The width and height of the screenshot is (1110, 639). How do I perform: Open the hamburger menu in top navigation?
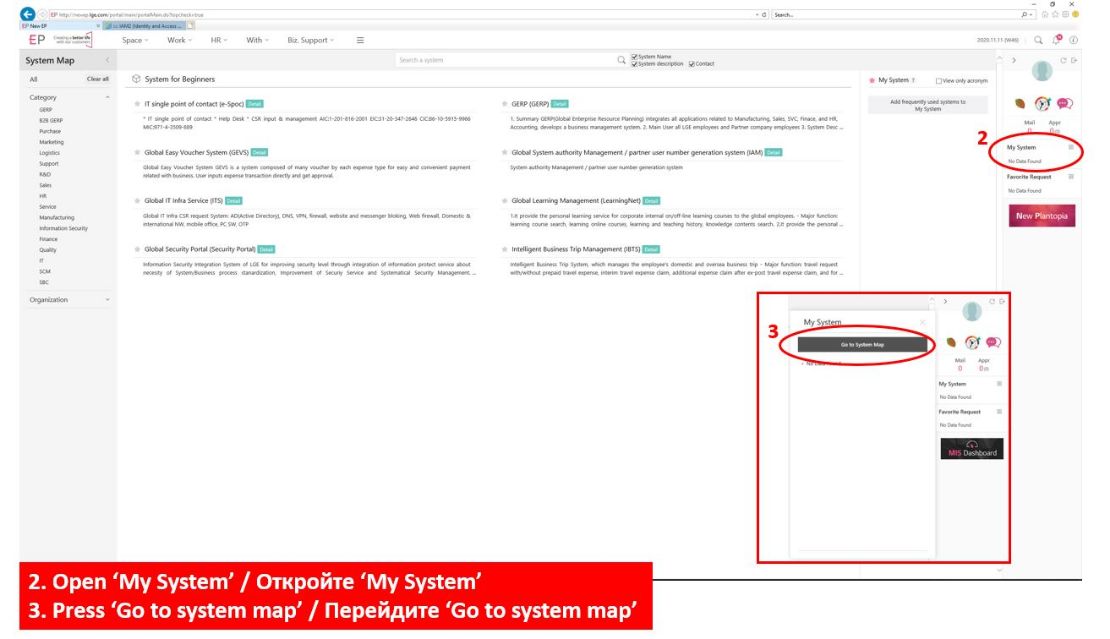(360, 40)
